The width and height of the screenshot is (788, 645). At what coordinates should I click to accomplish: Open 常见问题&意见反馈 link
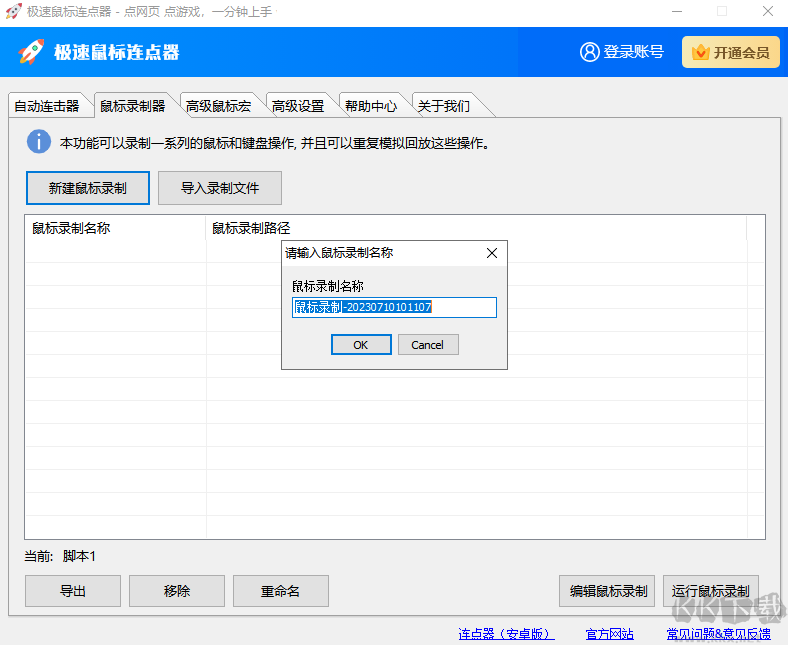[719, 633]
